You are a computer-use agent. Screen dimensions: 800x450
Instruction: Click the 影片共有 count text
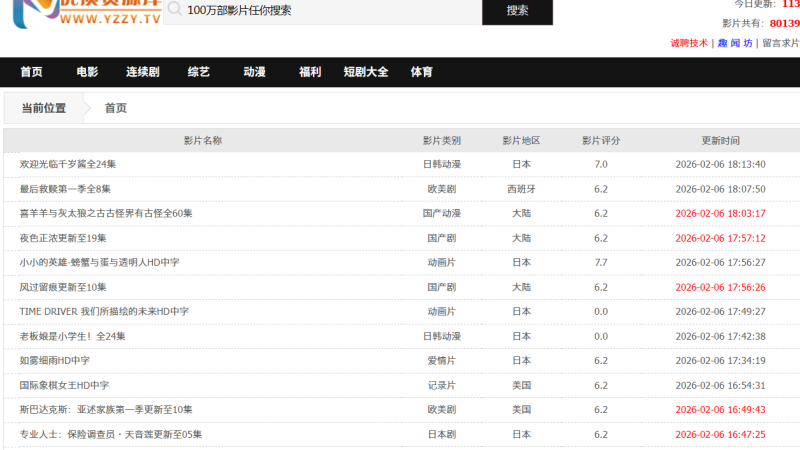point(761,23)
